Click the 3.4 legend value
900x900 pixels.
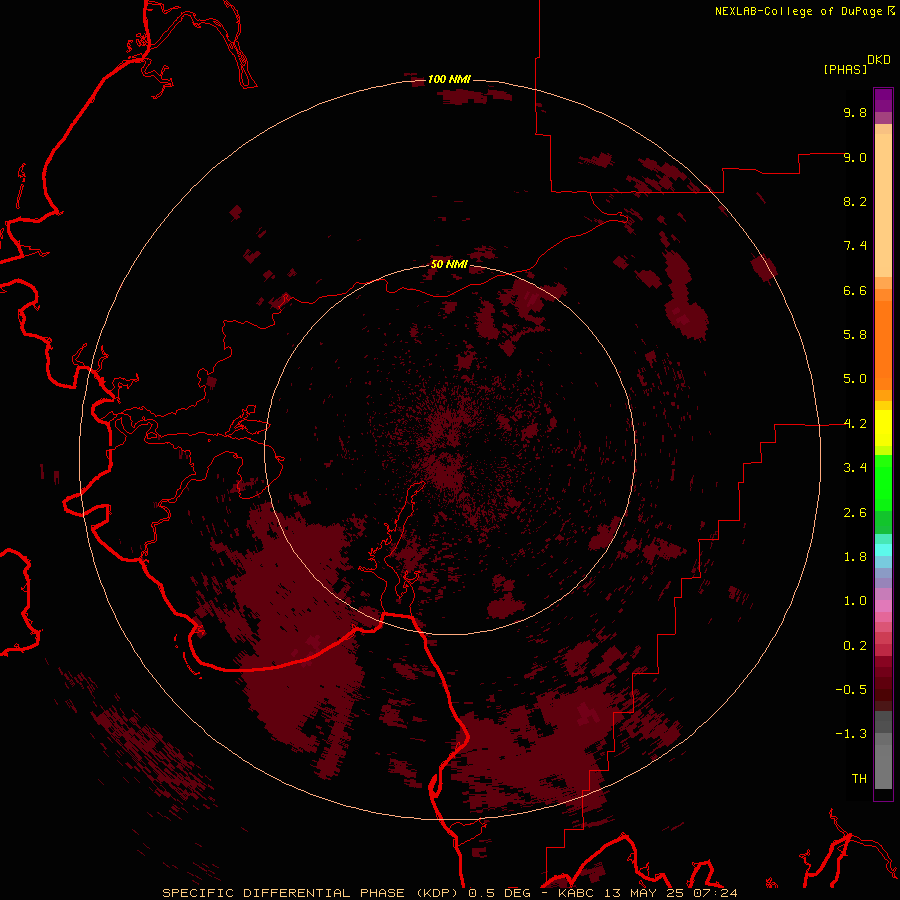[x=855, y=468]
